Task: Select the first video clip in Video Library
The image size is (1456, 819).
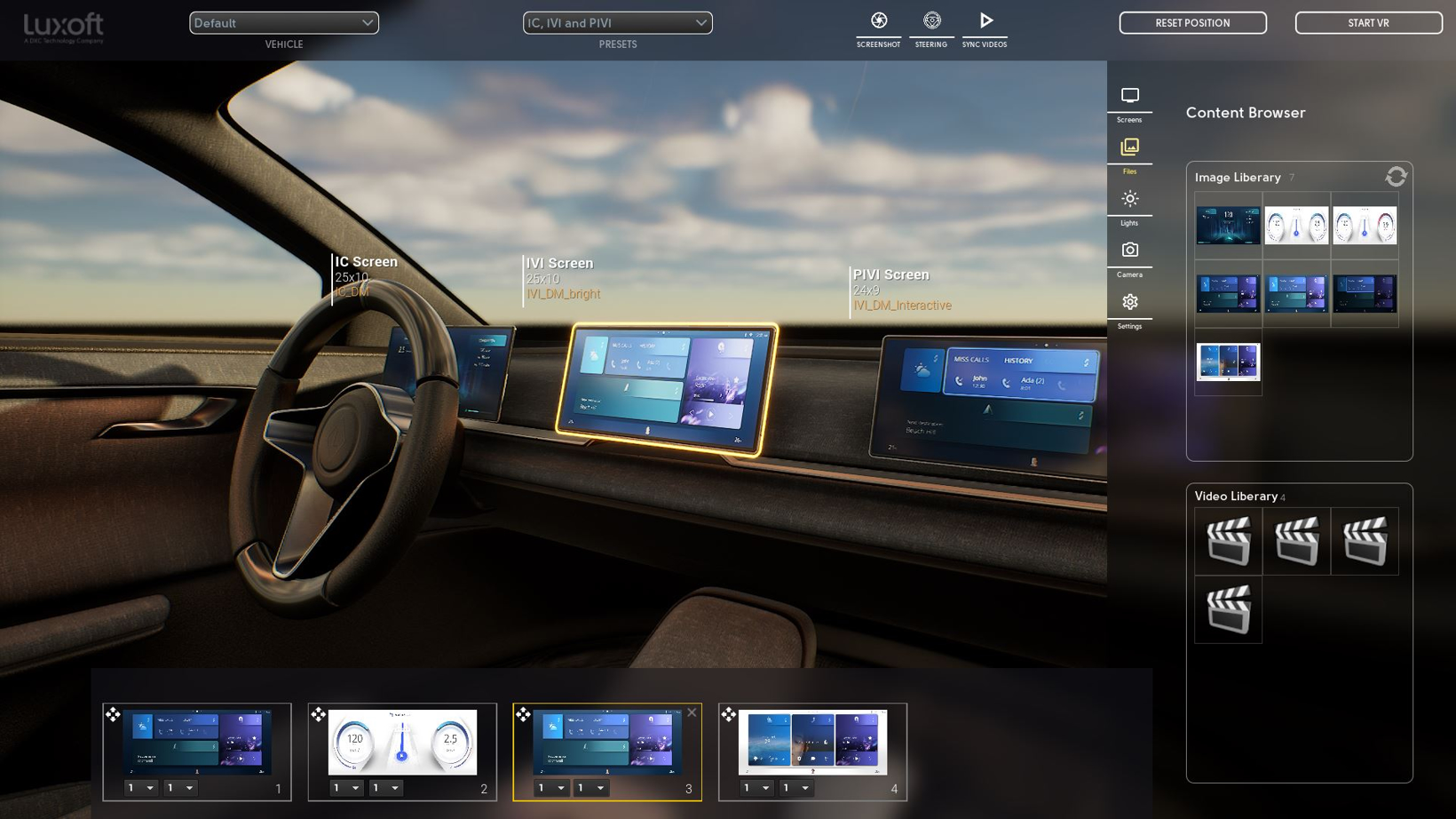Action: pyautogui.click(x=1229, y=542)
